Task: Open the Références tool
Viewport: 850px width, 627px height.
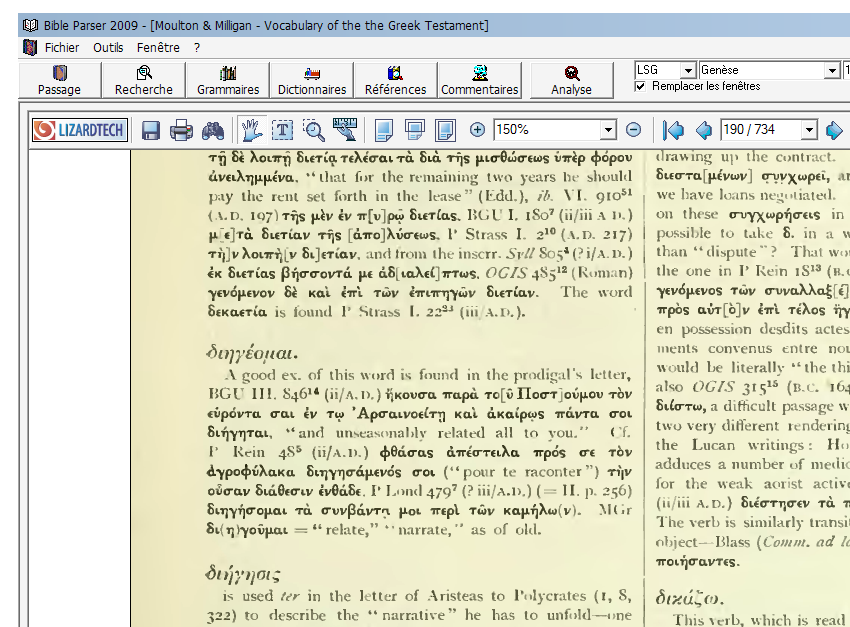Action: coord(396,80)
